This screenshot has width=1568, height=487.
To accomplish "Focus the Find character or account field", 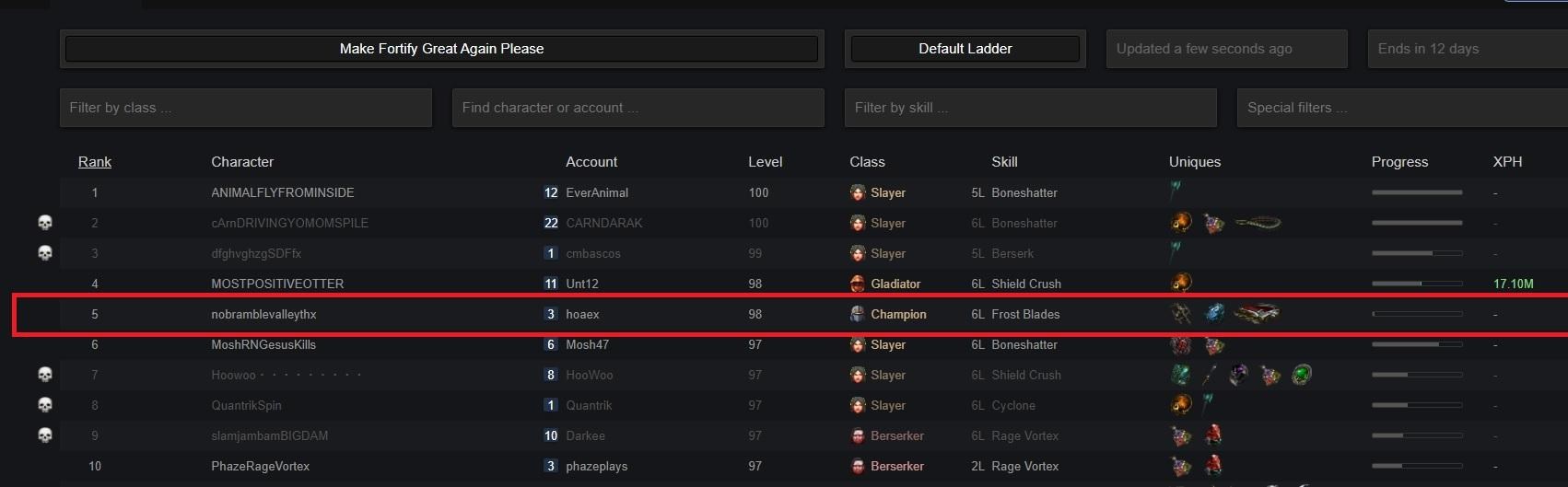I will click(638, 108).
